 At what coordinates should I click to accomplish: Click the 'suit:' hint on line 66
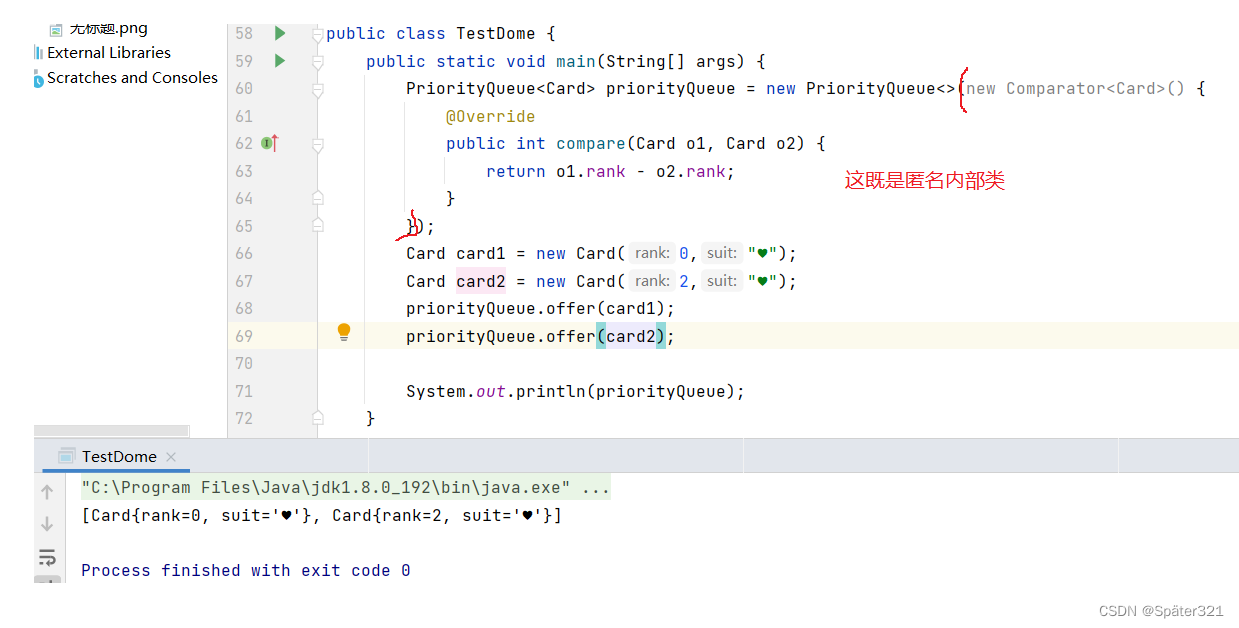[x=722, y=254]
